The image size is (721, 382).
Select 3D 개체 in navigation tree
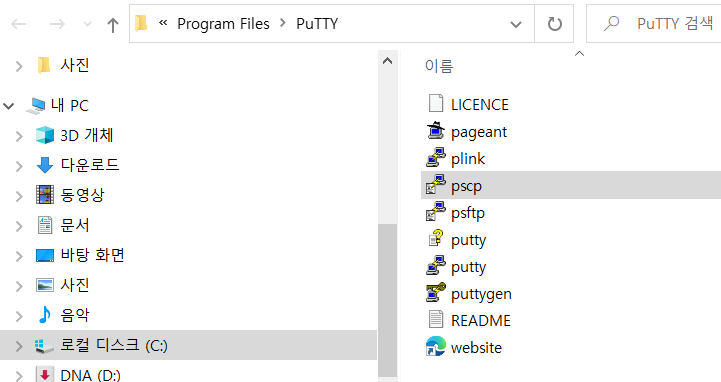tap(86, 135)
